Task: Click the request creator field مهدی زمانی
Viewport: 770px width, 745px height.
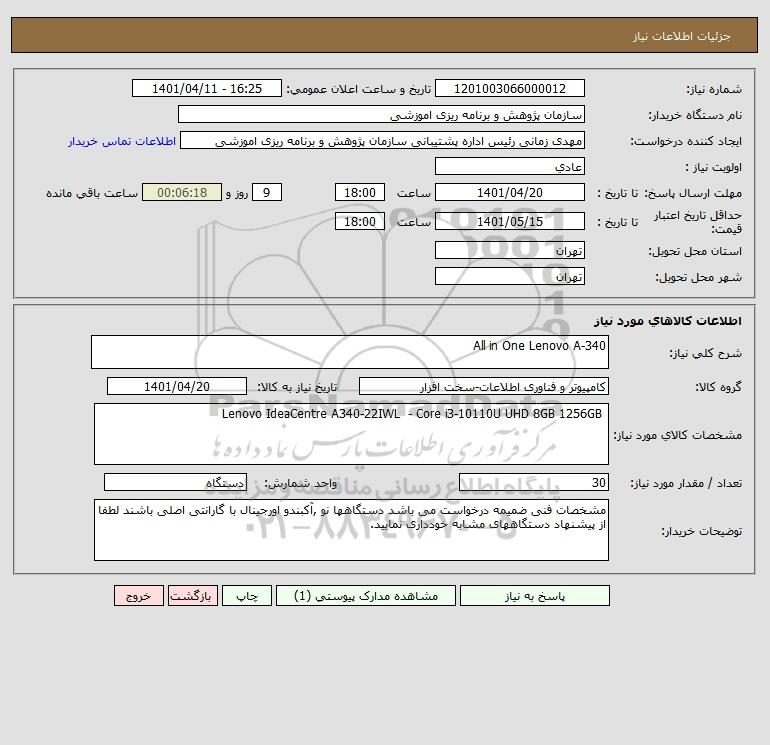Action: (383, 140)
